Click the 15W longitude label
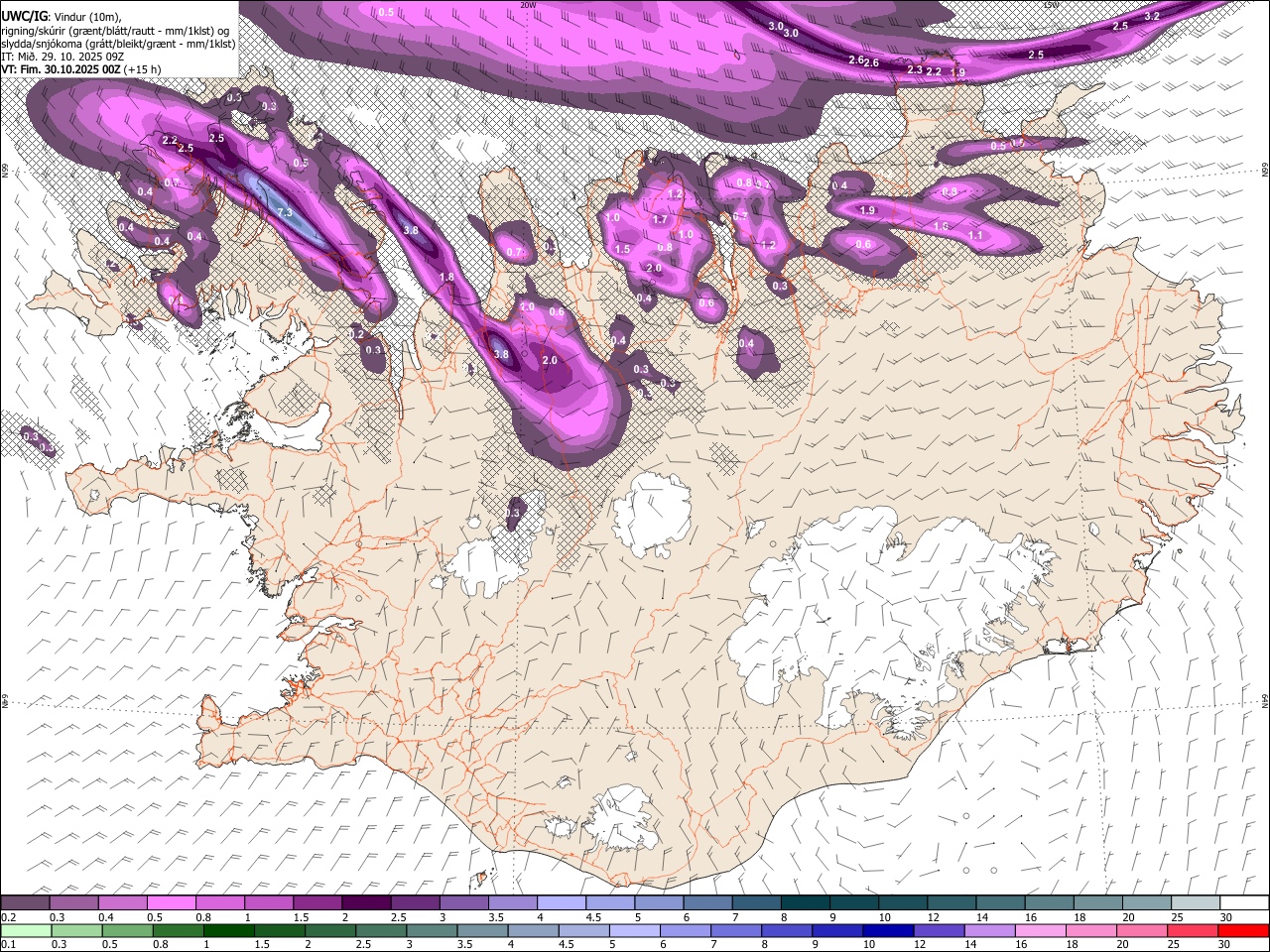 [1051, 5]
